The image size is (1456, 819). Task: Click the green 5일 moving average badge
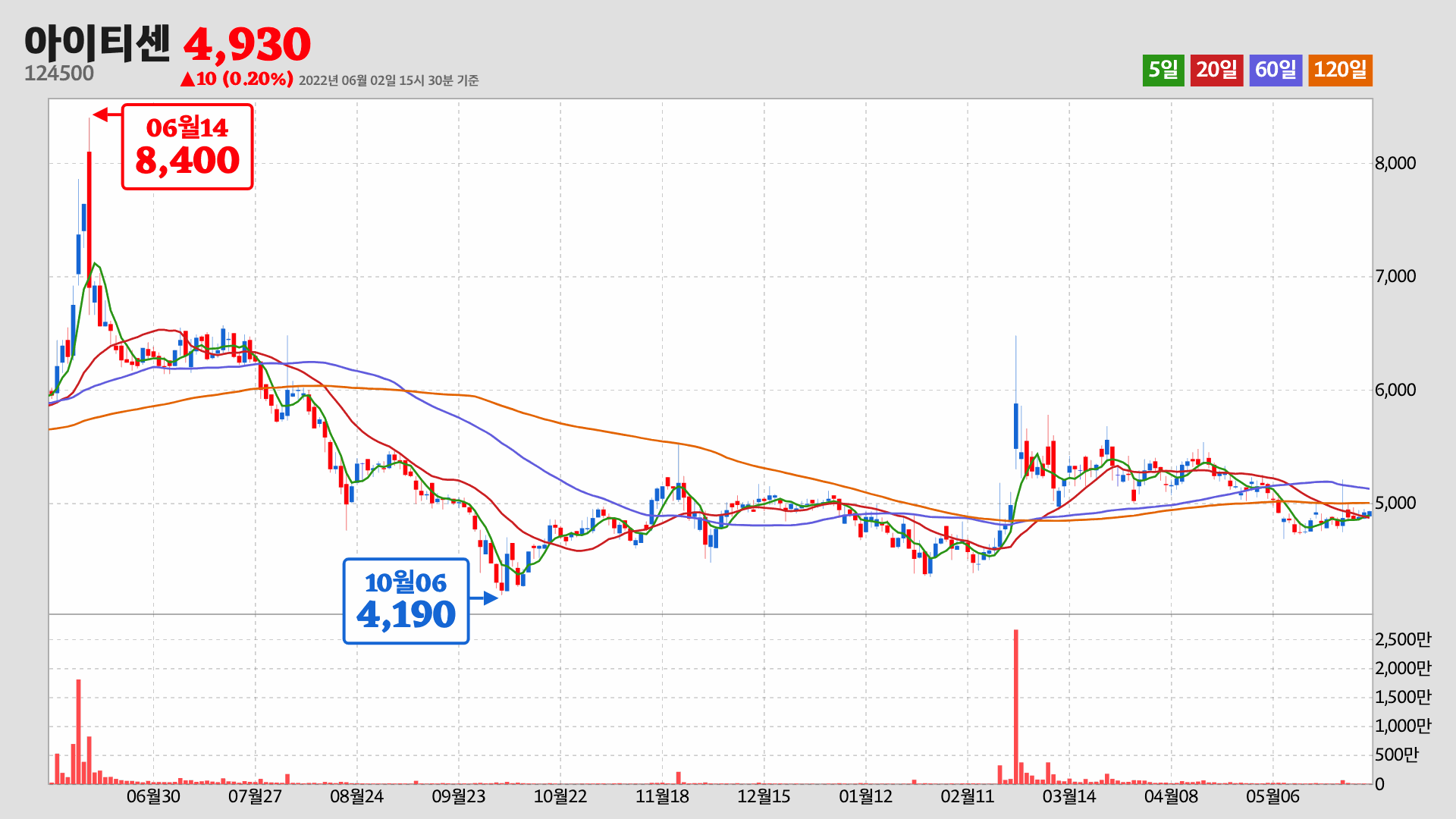pyautogui.click(x=1163, y=71)
